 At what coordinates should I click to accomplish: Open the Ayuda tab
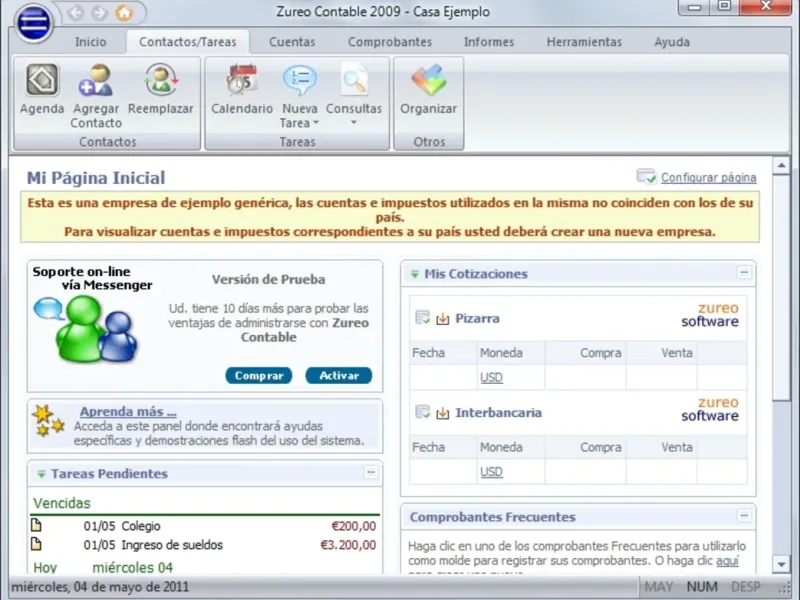point(672,42)
